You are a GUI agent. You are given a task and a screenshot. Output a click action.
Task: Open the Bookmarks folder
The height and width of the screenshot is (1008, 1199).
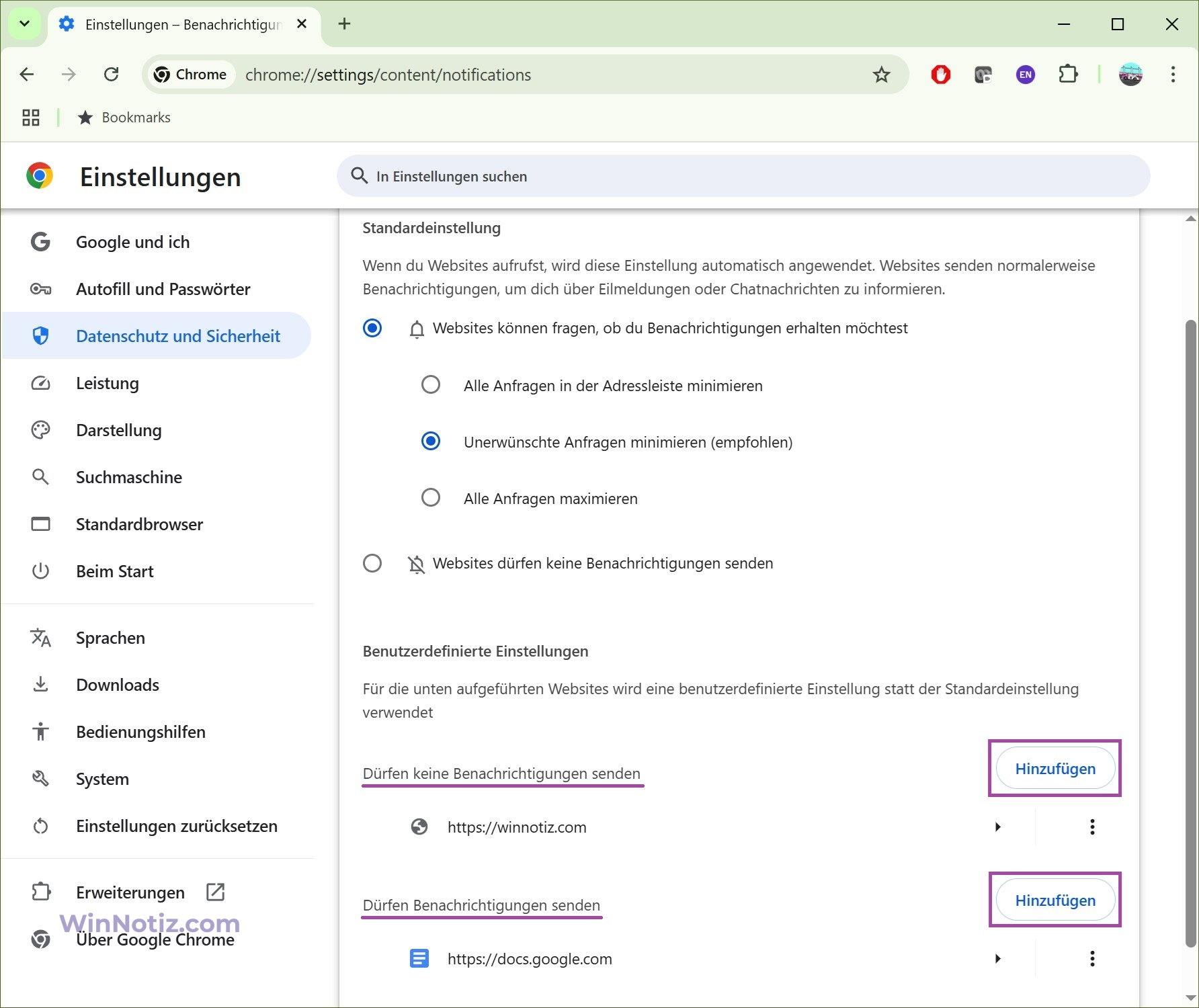tap(124, 118)
